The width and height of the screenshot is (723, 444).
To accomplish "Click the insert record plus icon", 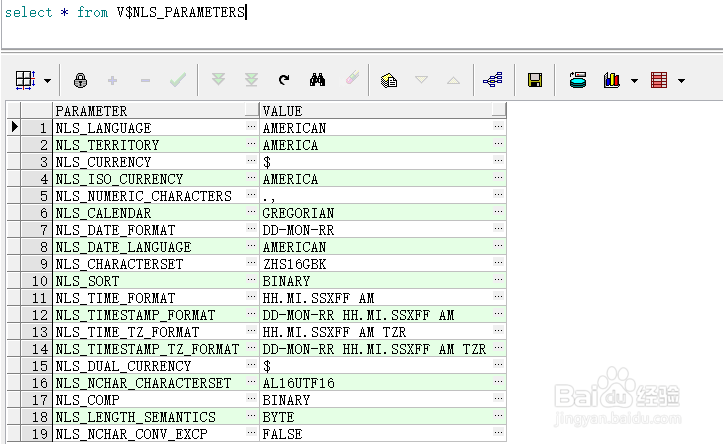I will [112, 81].
